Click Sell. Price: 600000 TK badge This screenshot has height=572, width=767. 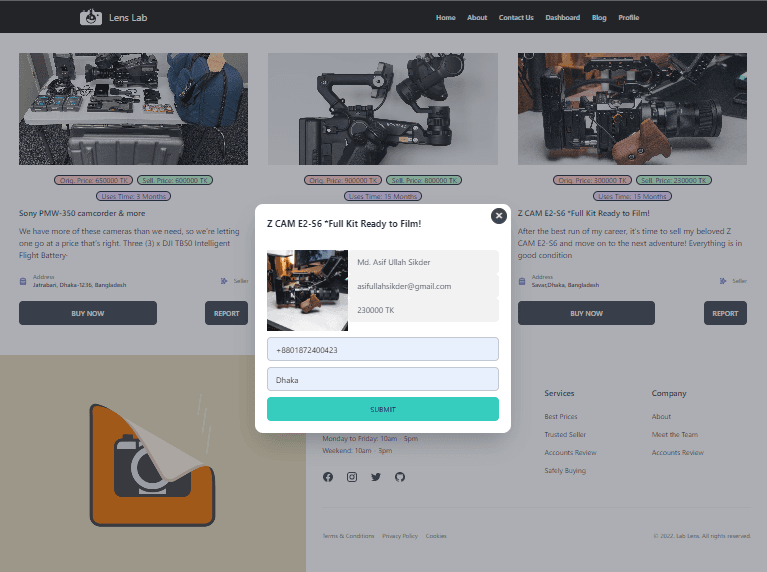coord(175,181)
